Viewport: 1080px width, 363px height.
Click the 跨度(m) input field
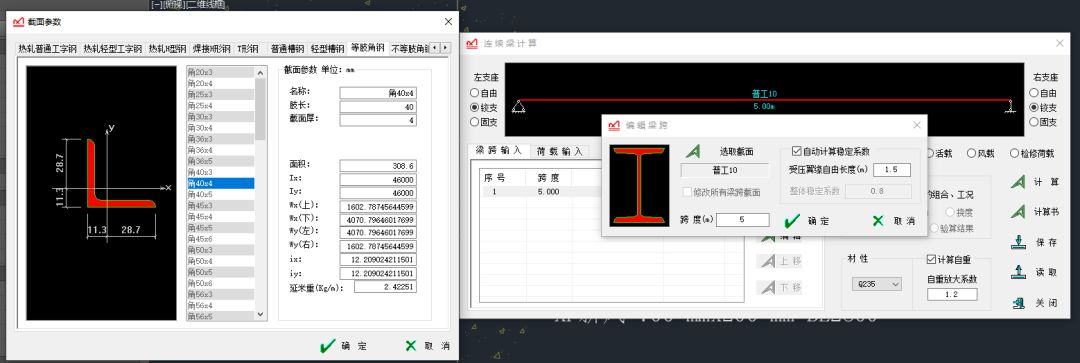click(x=742, y=220)
